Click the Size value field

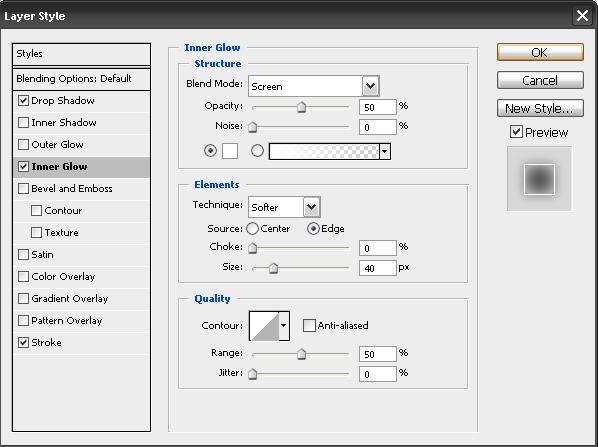[x=378, y=268]
